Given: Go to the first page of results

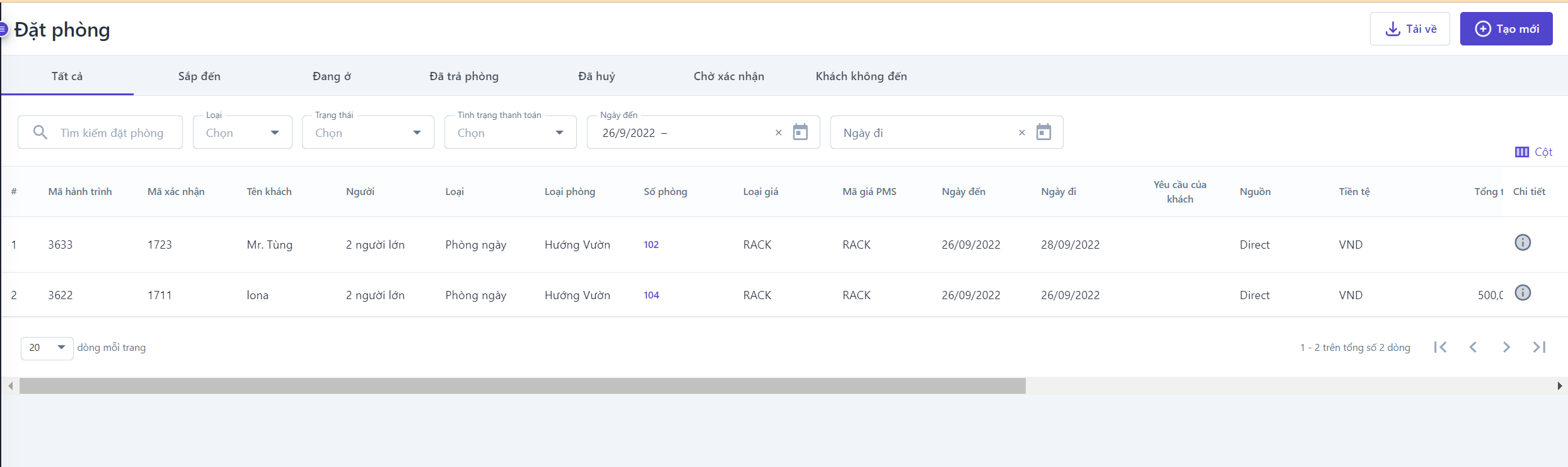Looking at the screenshot, I should (1440, 347).
